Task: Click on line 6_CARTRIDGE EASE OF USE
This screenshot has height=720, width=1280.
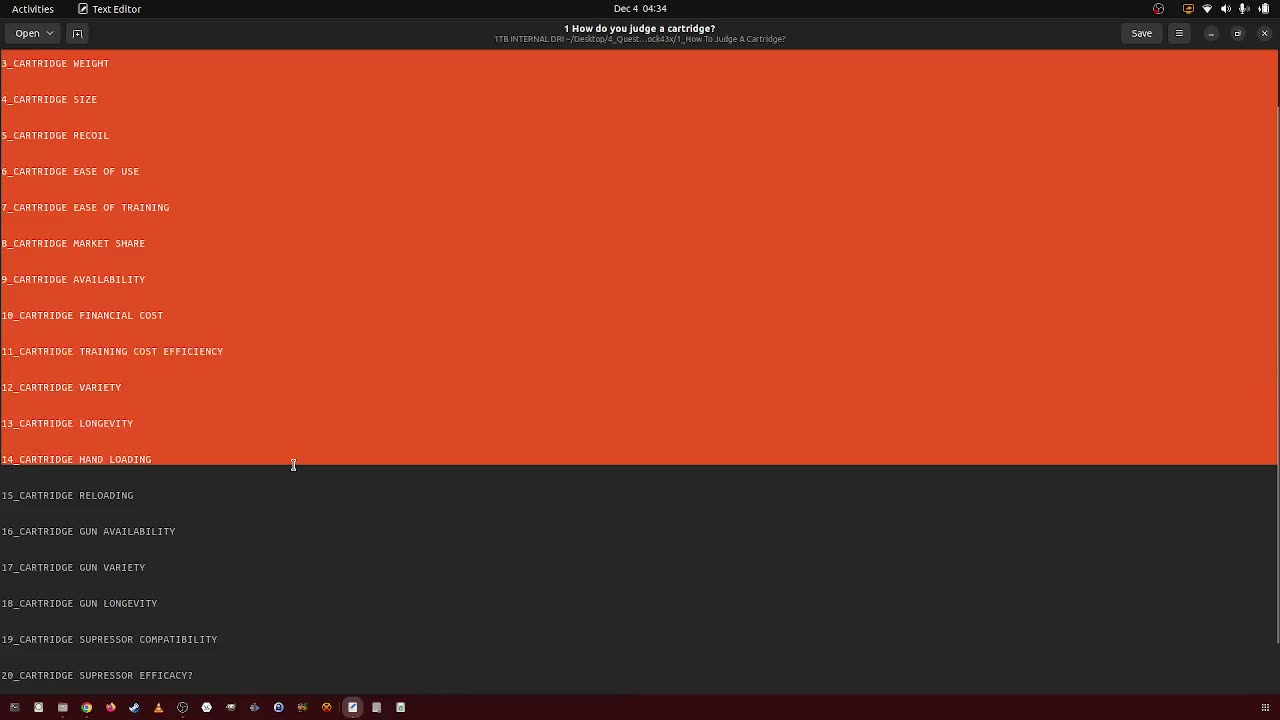Action: coord(70,171)
